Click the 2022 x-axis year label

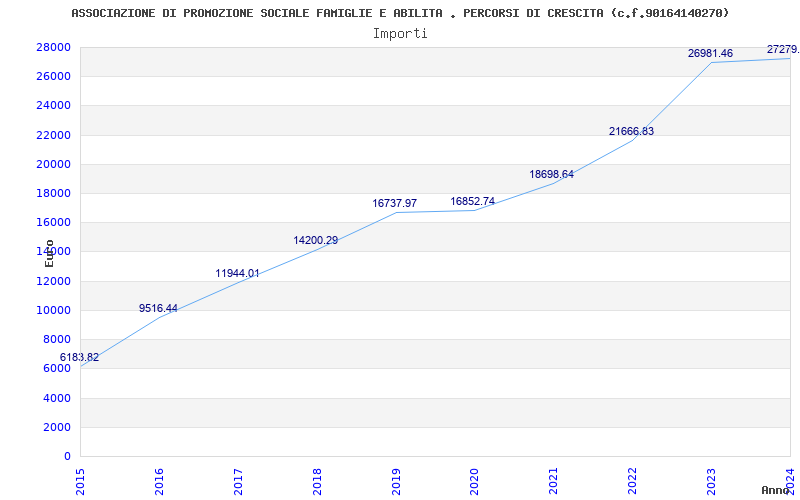tap(633, 482)
